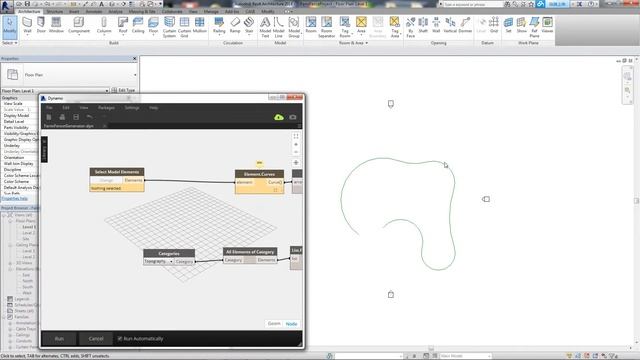The image size is (640, 360).
Task: Click the zoom-to-fit icon in Dynamo canvas
Action: pos(296,136)
